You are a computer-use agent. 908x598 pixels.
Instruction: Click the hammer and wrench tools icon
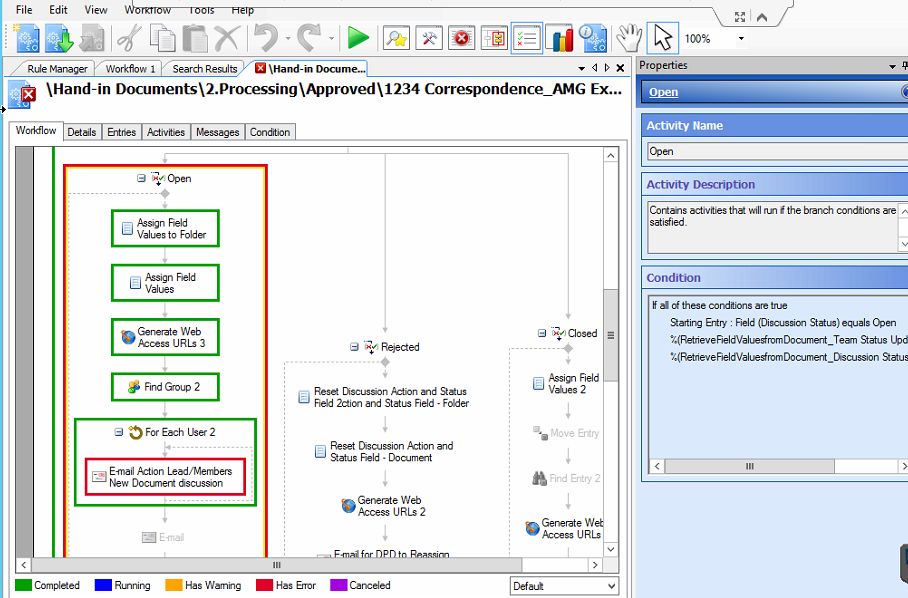pos(429,38)
